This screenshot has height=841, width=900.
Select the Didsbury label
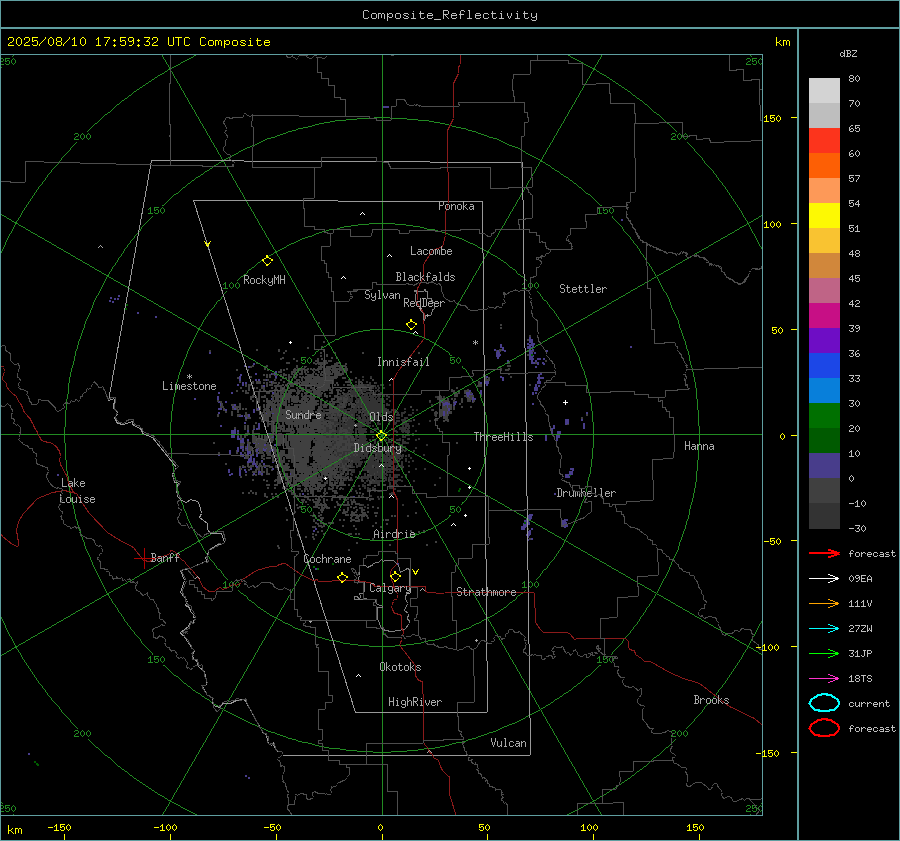(377, 448)
